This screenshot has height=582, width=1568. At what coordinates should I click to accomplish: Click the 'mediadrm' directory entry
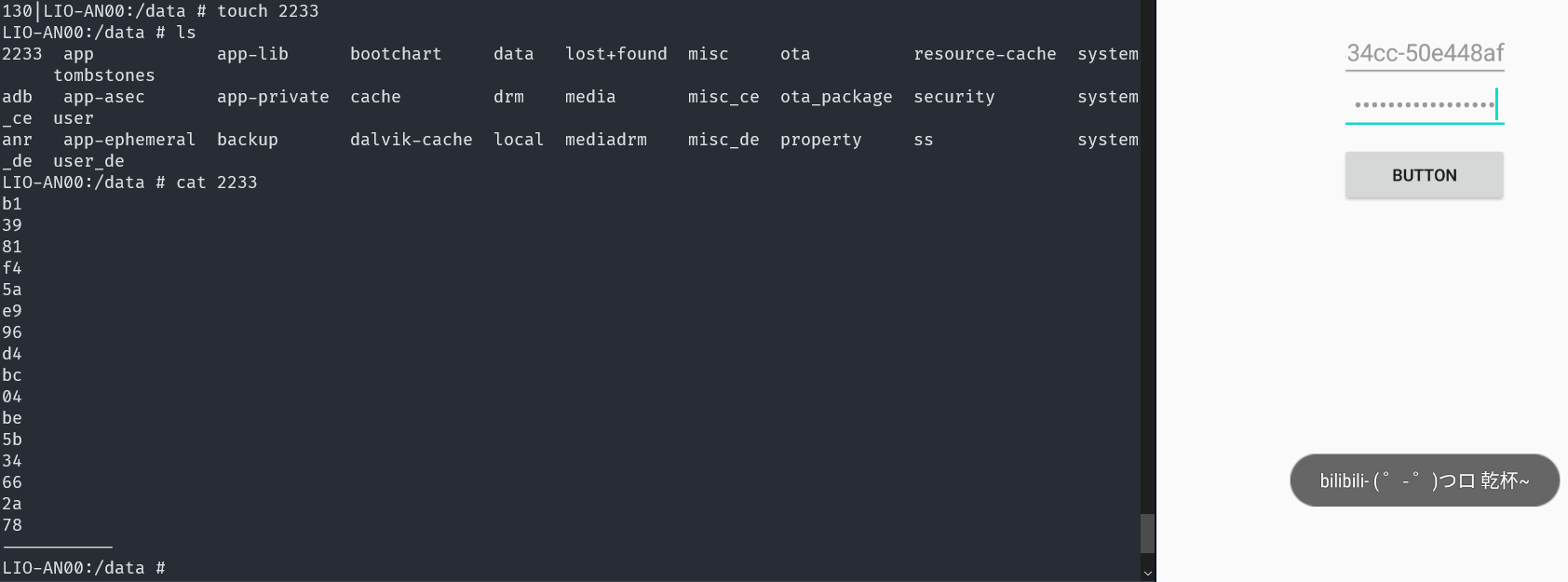605,140
